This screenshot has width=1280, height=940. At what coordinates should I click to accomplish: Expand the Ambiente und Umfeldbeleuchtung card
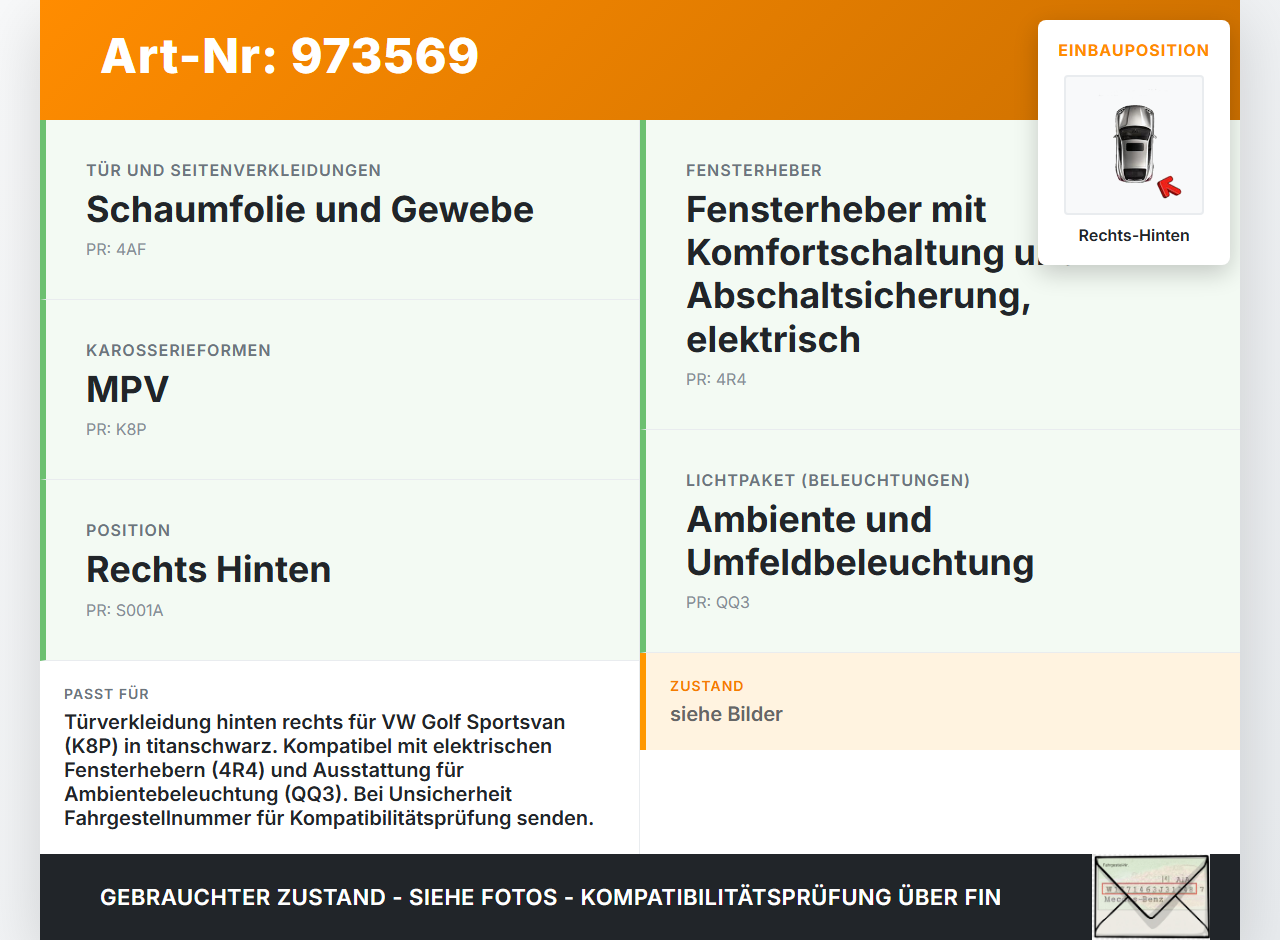[860, 540]
